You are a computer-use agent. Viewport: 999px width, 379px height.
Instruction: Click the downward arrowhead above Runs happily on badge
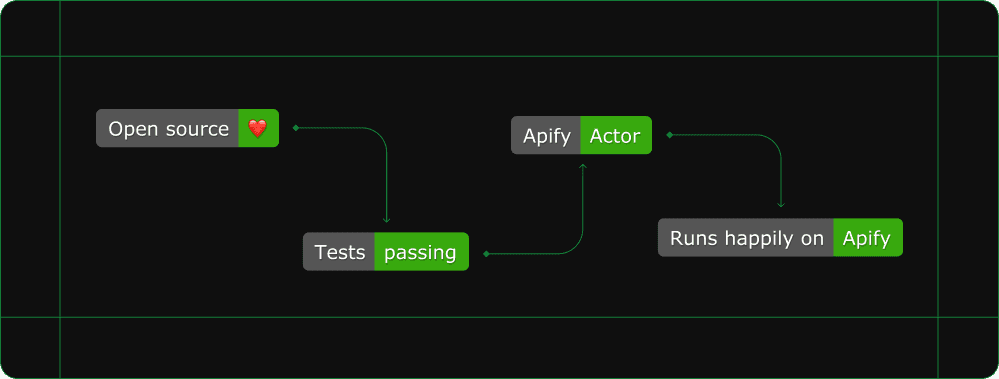[780, 204]
